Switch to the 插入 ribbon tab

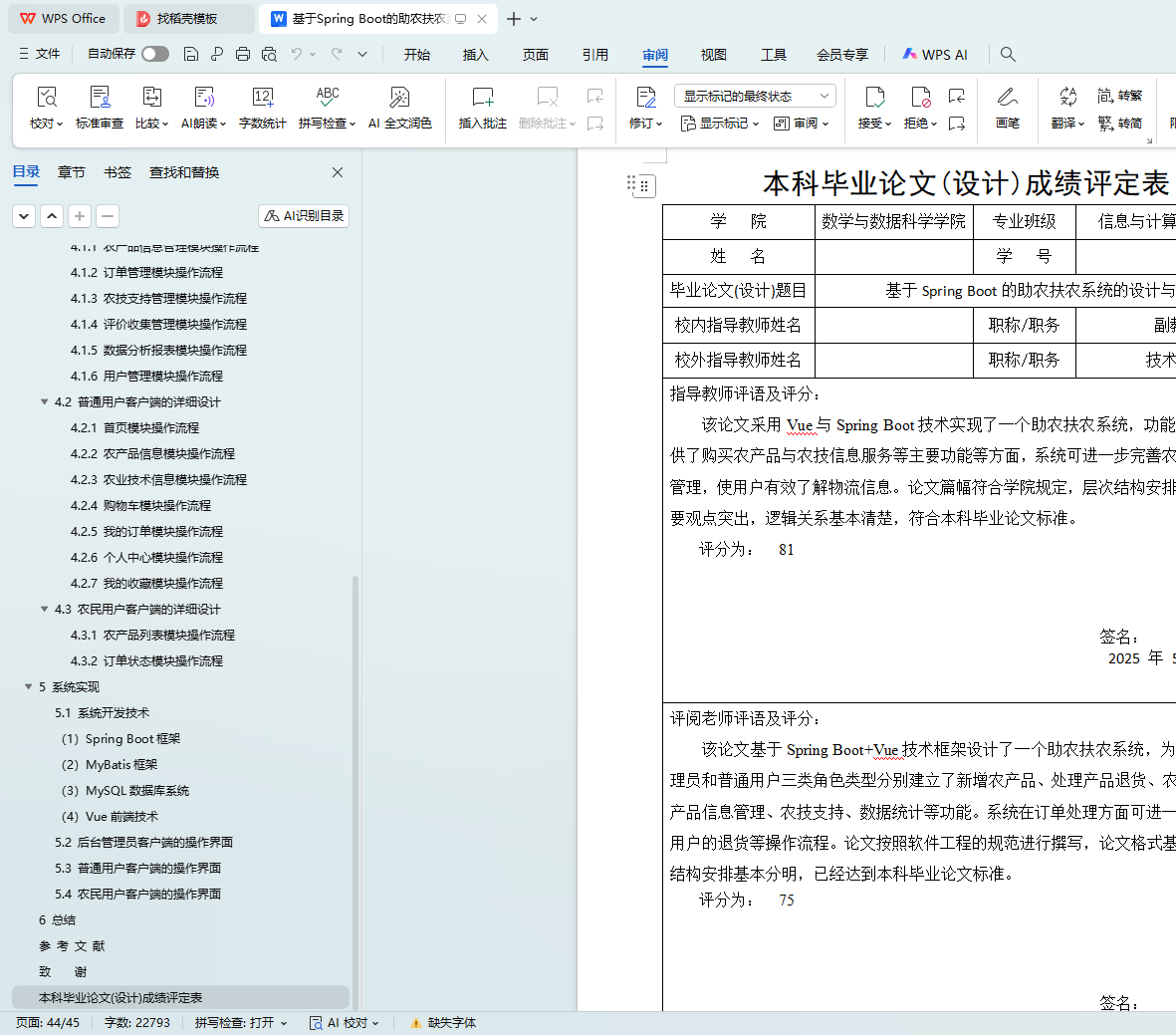[x=476, y=55]
